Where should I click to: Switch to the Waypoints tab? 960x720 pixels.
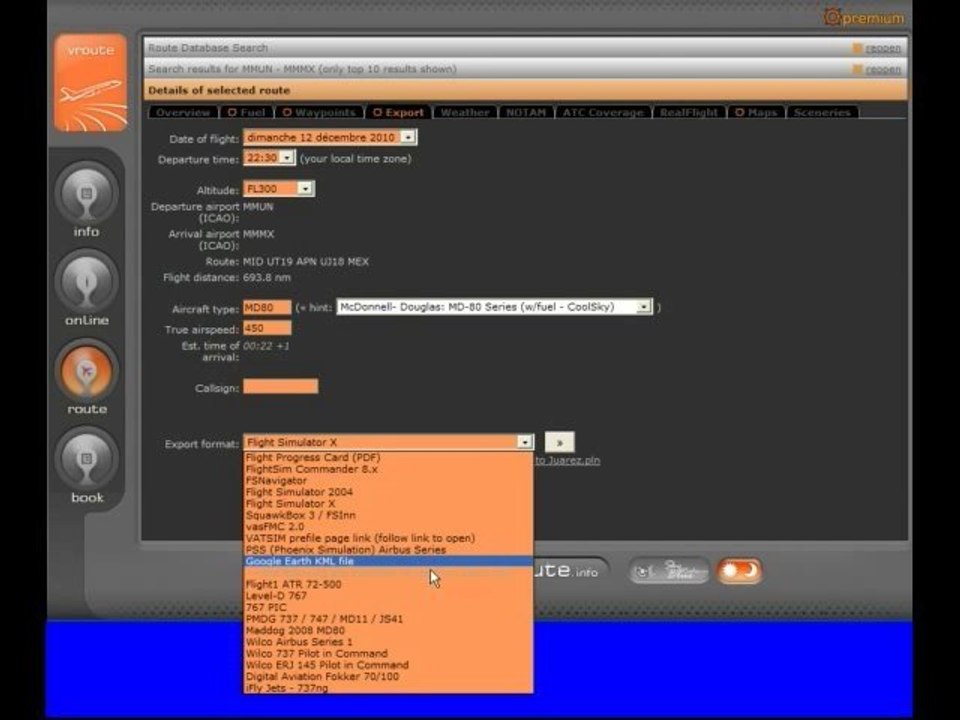click(319, 113)
